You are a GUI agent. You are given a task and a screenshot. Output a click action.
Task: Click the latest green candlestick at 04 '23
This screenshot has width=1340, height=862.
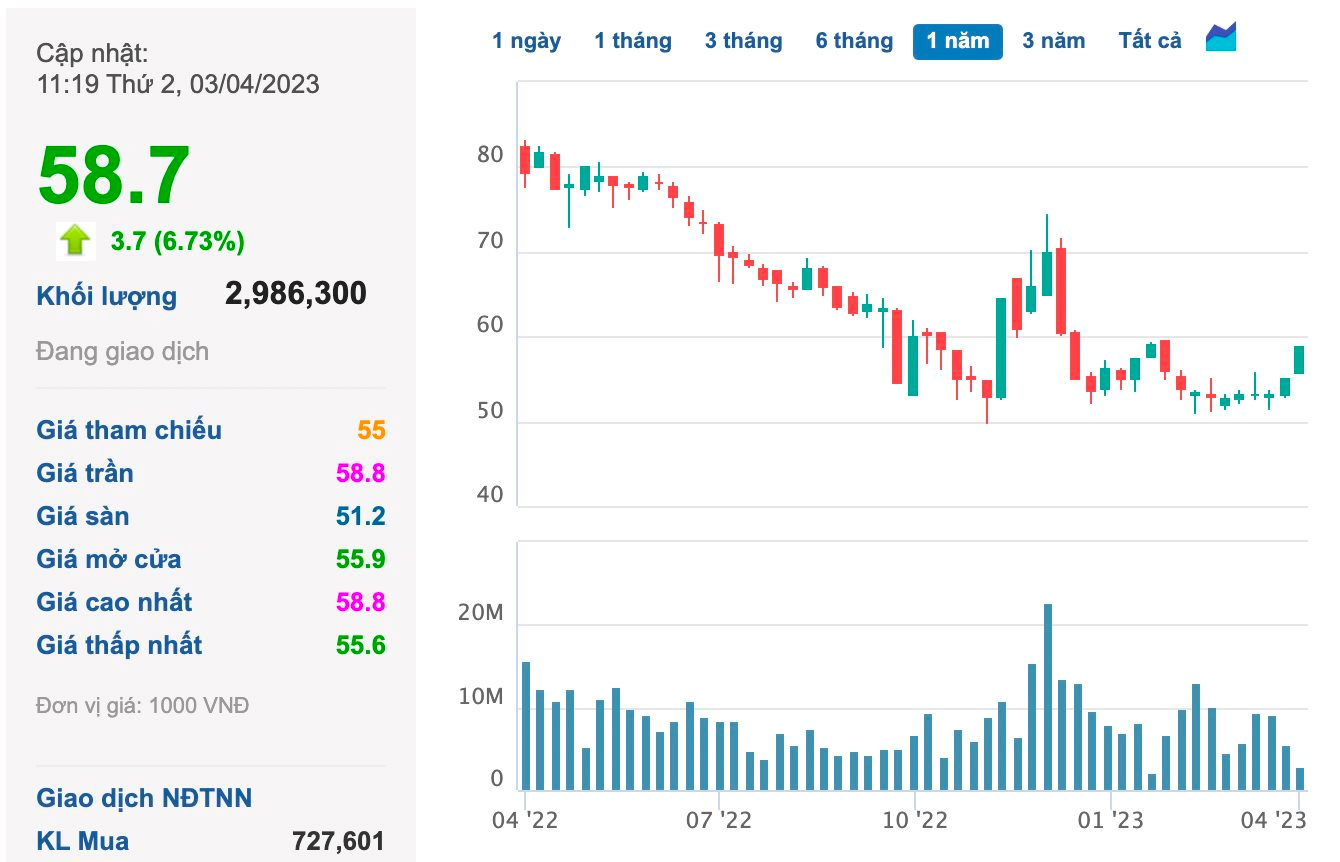[1299, 360]
